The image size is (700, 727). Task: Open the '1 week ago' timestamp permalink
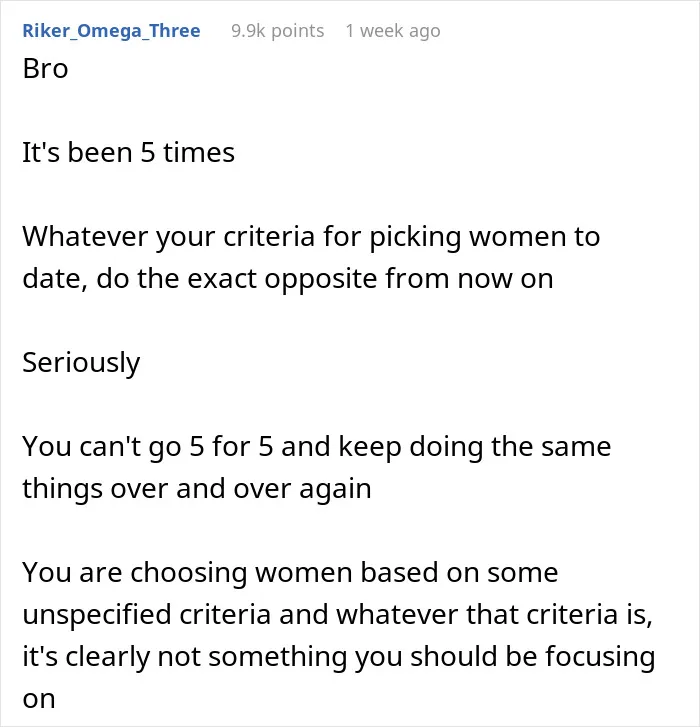point(393,31)
